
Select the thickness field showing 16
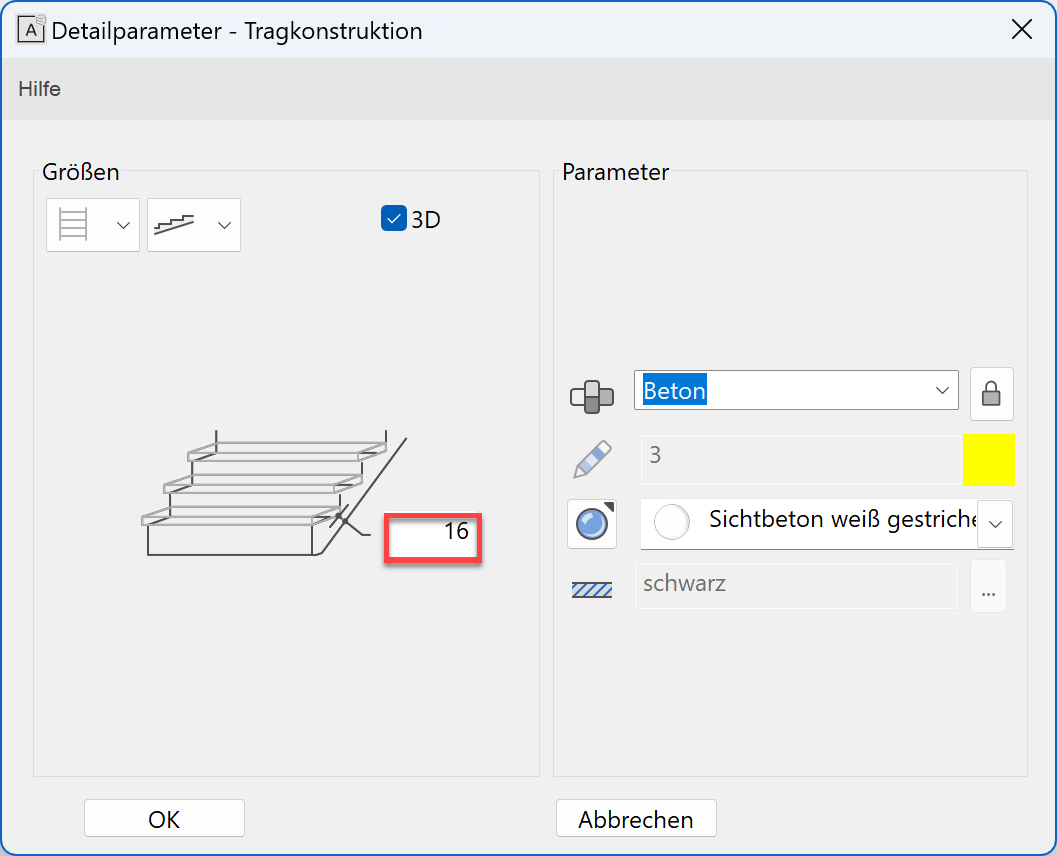(x=433, y=537)
